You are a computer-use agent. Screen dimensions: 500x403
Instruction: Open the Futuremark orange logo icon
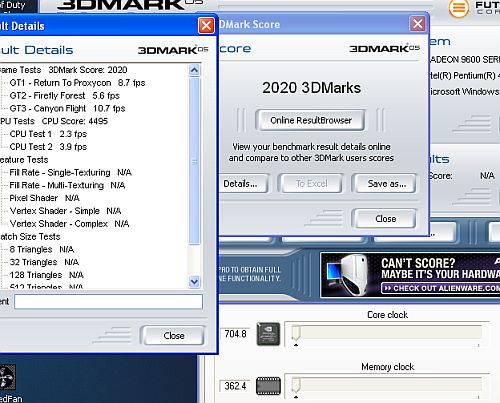pyautogui.click(x=459, y=8)
